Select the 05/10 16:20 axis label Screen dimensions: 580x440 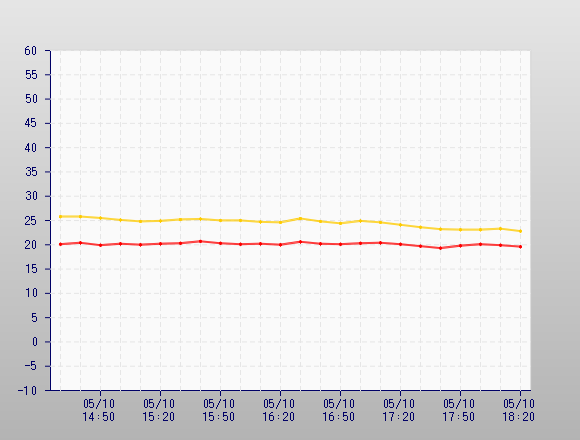click(279, 410)
